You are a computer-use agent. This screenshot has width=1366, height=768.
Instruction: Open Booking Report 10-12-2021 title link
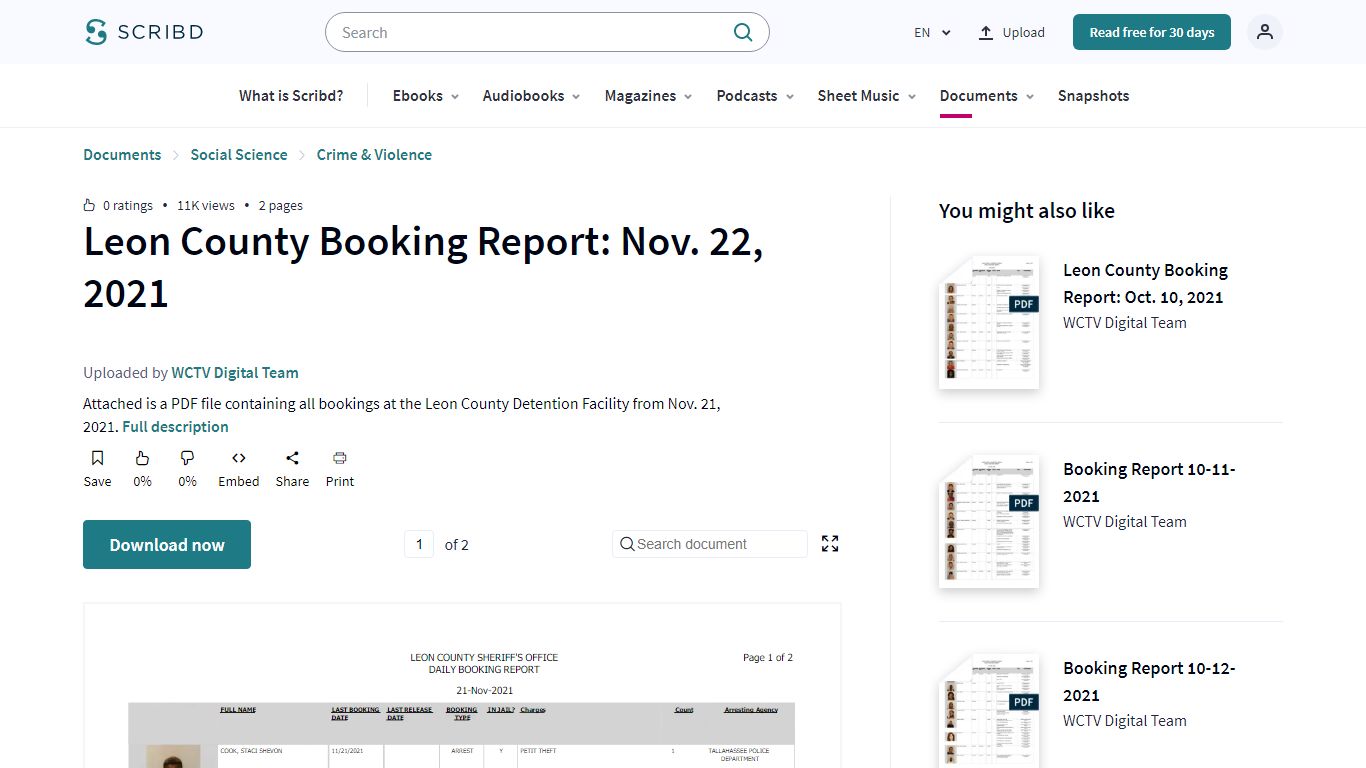coord(1149,681)
